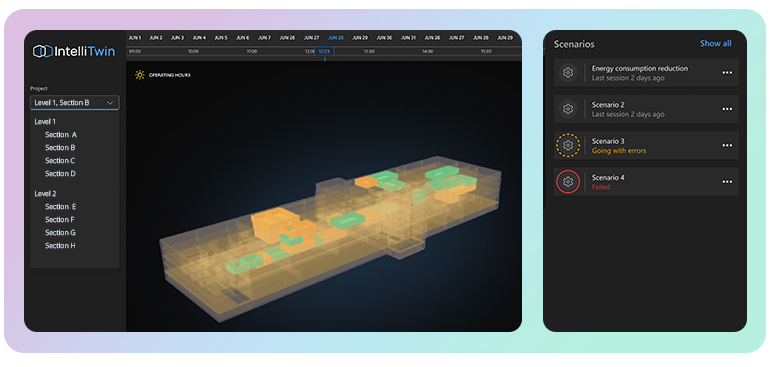This screenshot has height=367, width=770.
Task: Set timeline to 13:00
Action: tap(369, 51)
